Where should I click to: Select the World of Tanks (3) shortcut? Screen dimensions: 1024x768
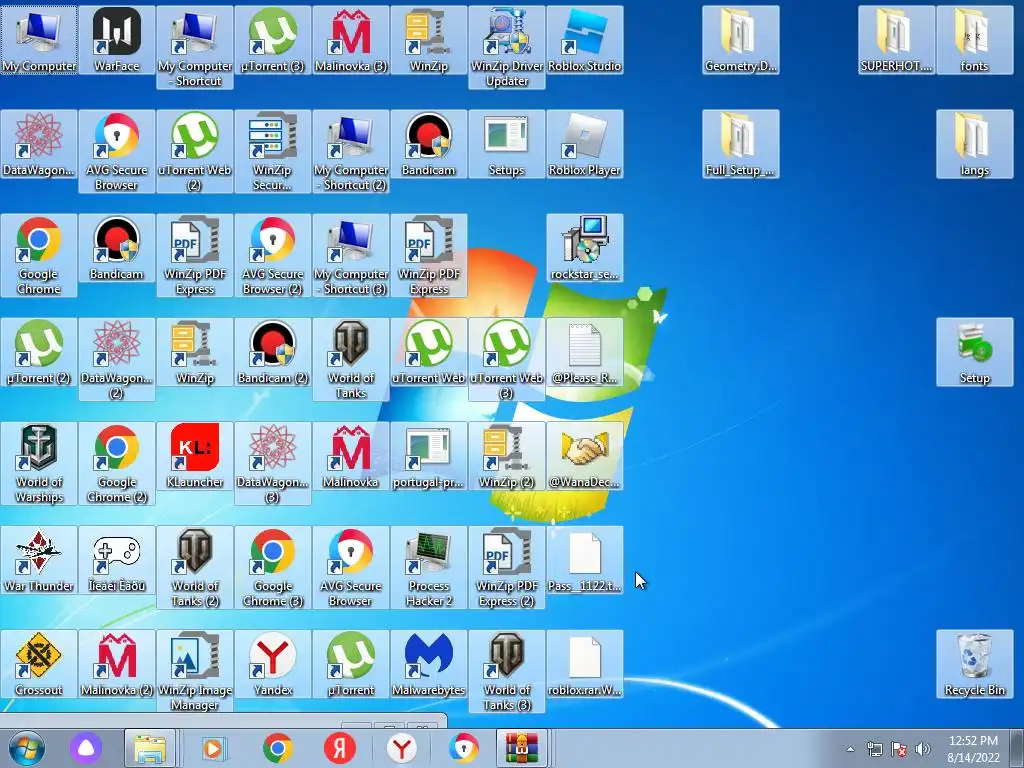pos(507,671)
